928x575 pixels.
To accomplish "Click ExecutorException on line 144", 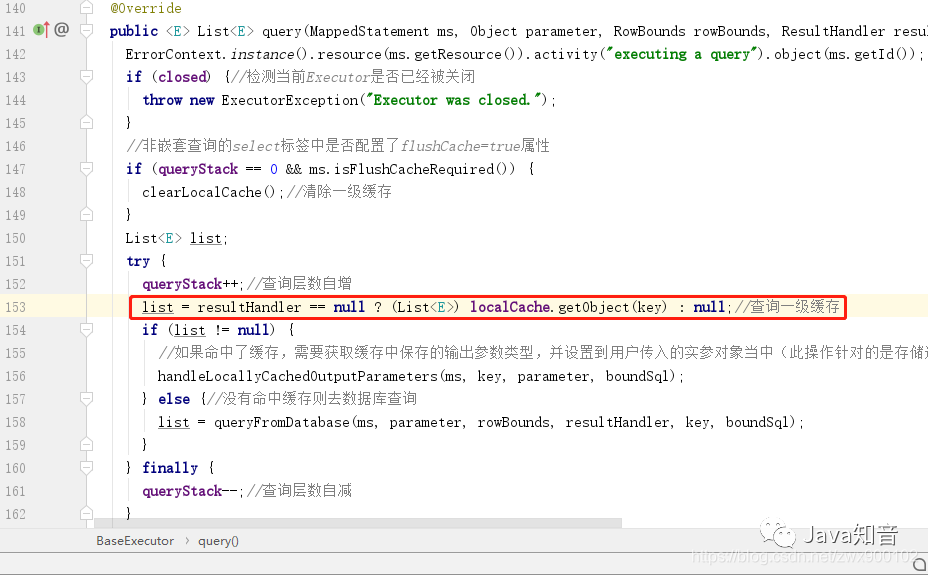I will click(x=289, y=100).
